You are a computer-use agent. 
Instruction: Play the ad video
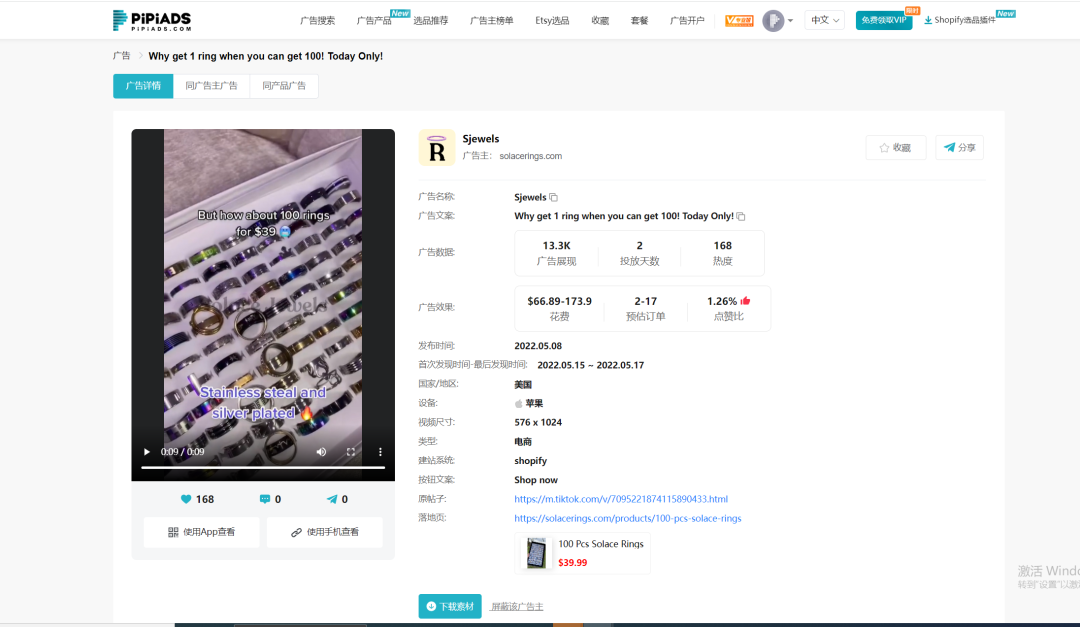147,452
